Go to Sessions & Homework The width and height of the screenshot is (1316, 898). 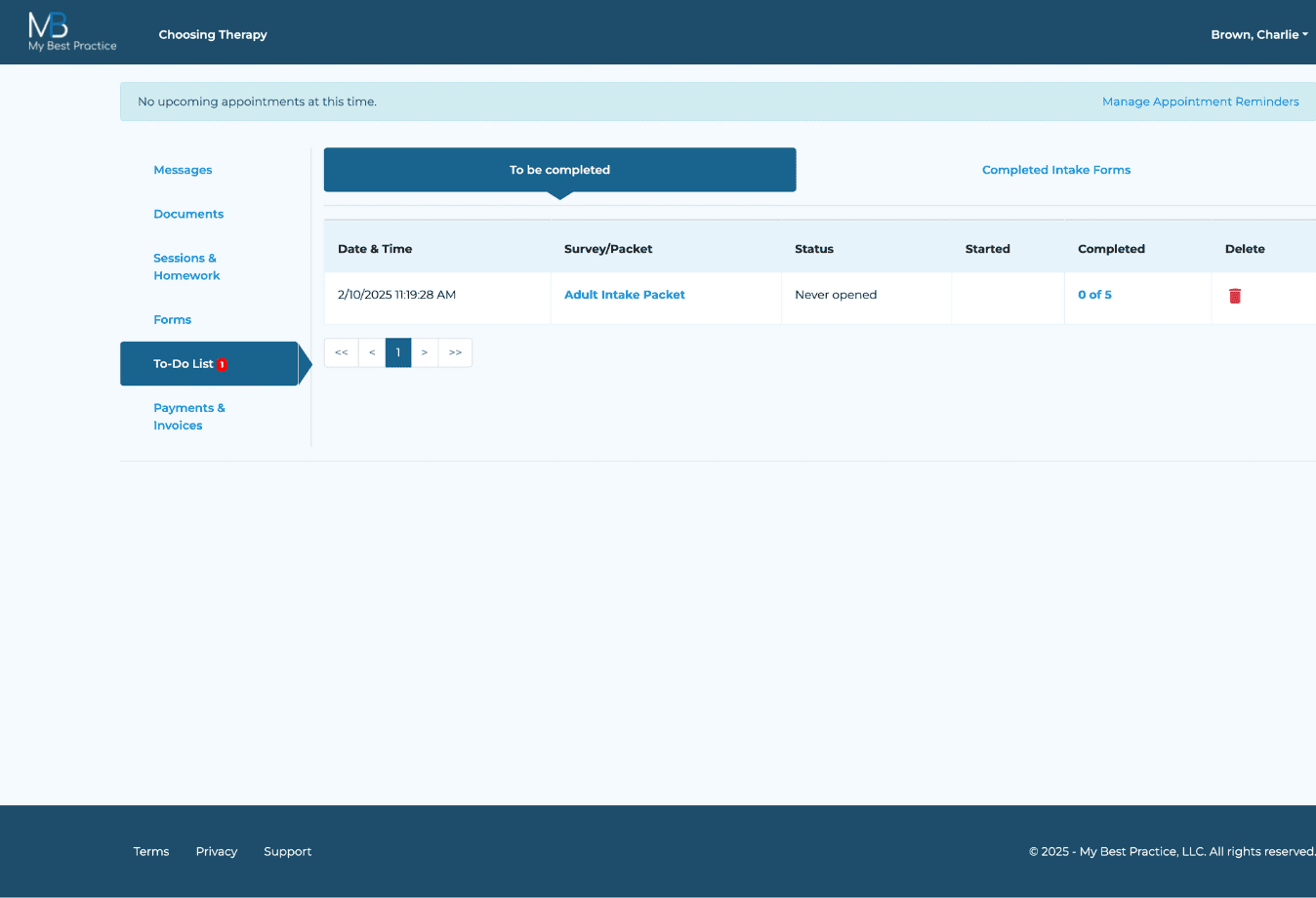point(185,266)
